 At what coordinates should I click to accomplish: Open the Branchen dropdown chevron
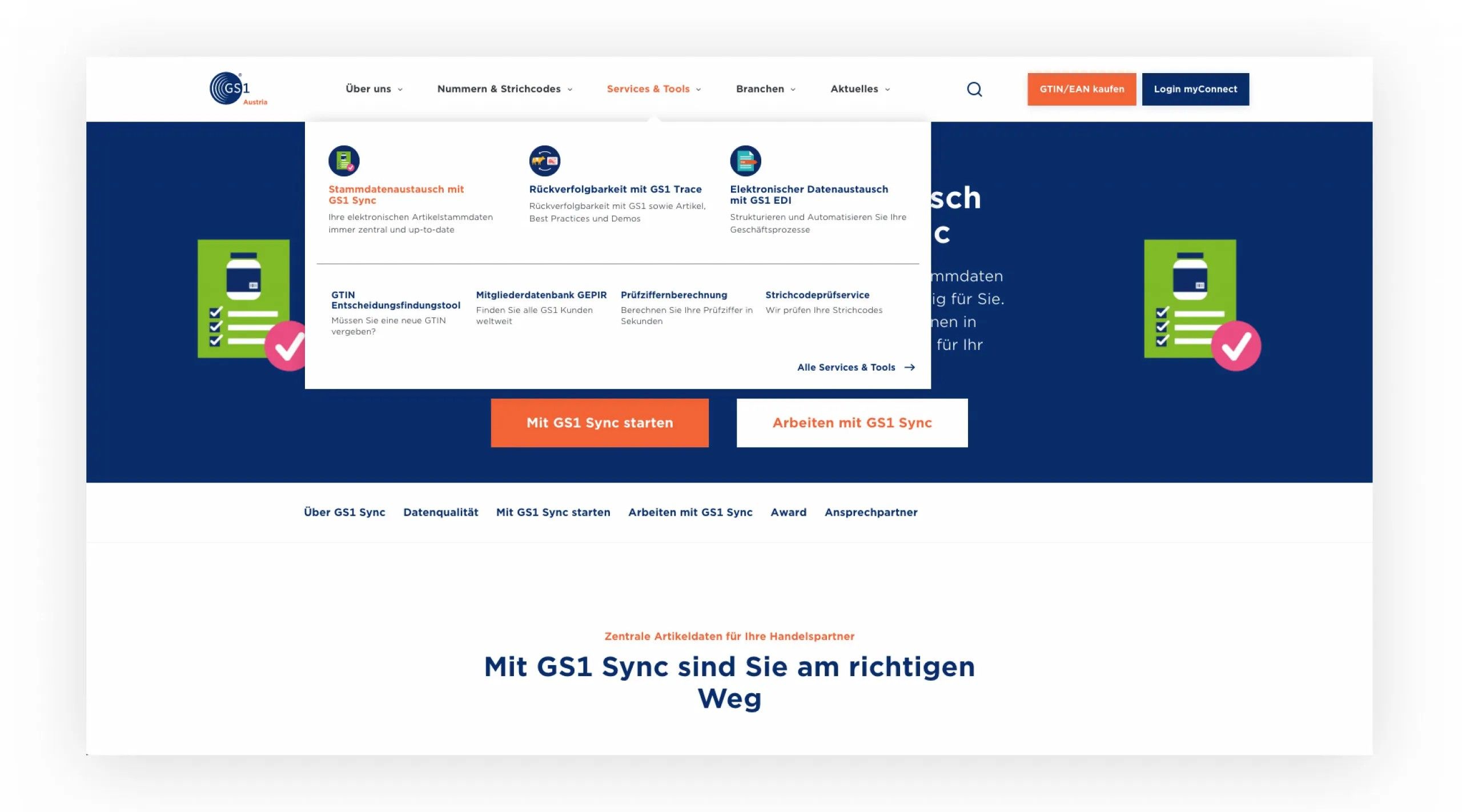tap(793, 90)
